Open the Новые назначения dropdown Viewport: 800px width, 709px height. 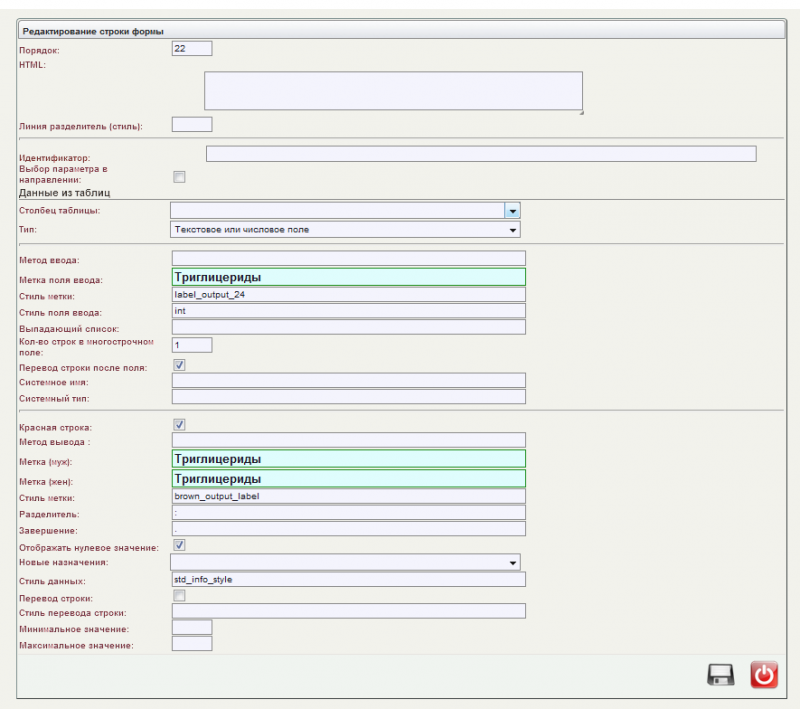[513, 563]
